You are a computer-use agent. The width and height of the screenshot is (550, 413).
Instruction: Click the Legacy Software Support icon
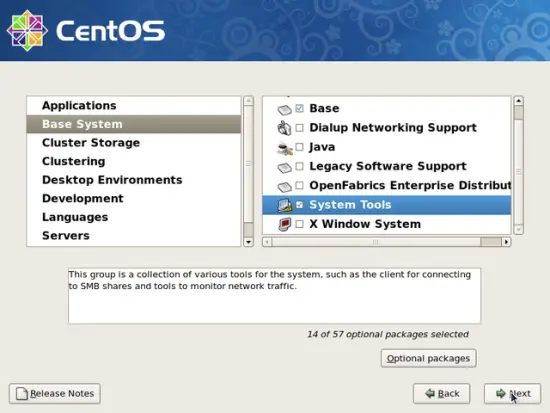point(284,167)
